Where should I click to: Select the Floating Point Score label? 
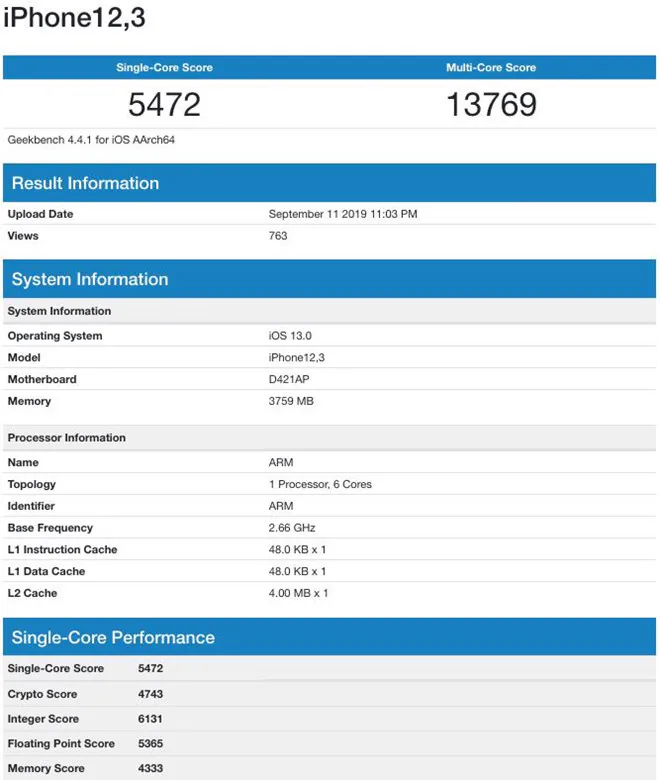(x=61, y=744)
